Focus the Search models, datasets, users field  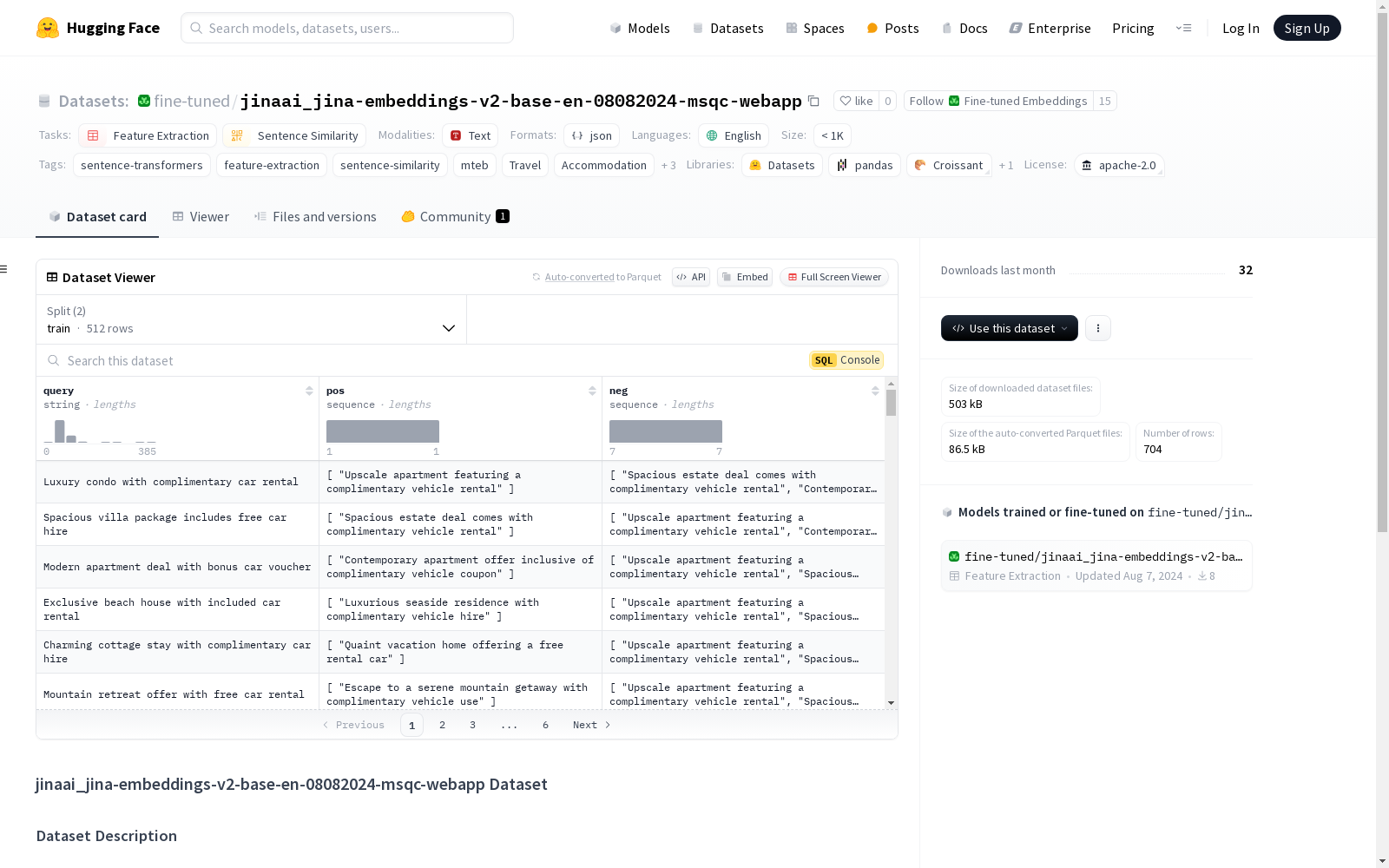(x=347, y=28)
